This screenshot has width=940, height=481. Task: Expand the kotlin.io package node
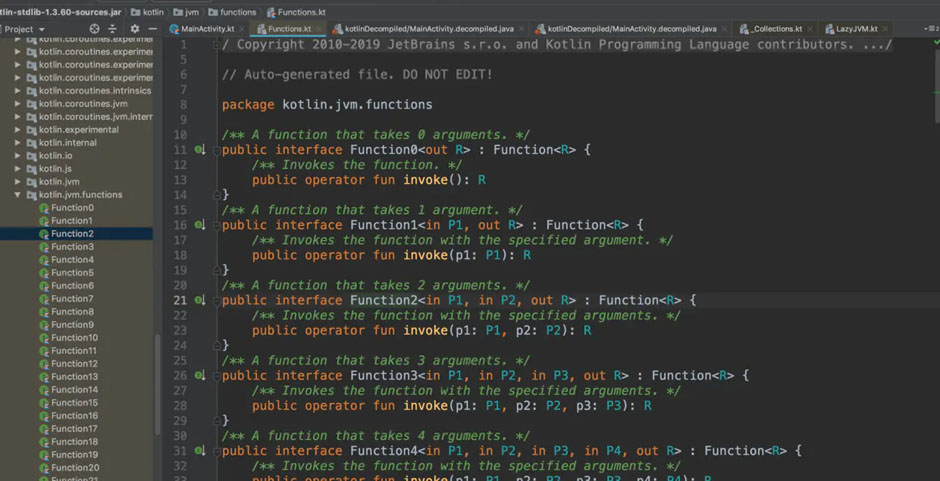pyautogui.click(x=18, y=156)
